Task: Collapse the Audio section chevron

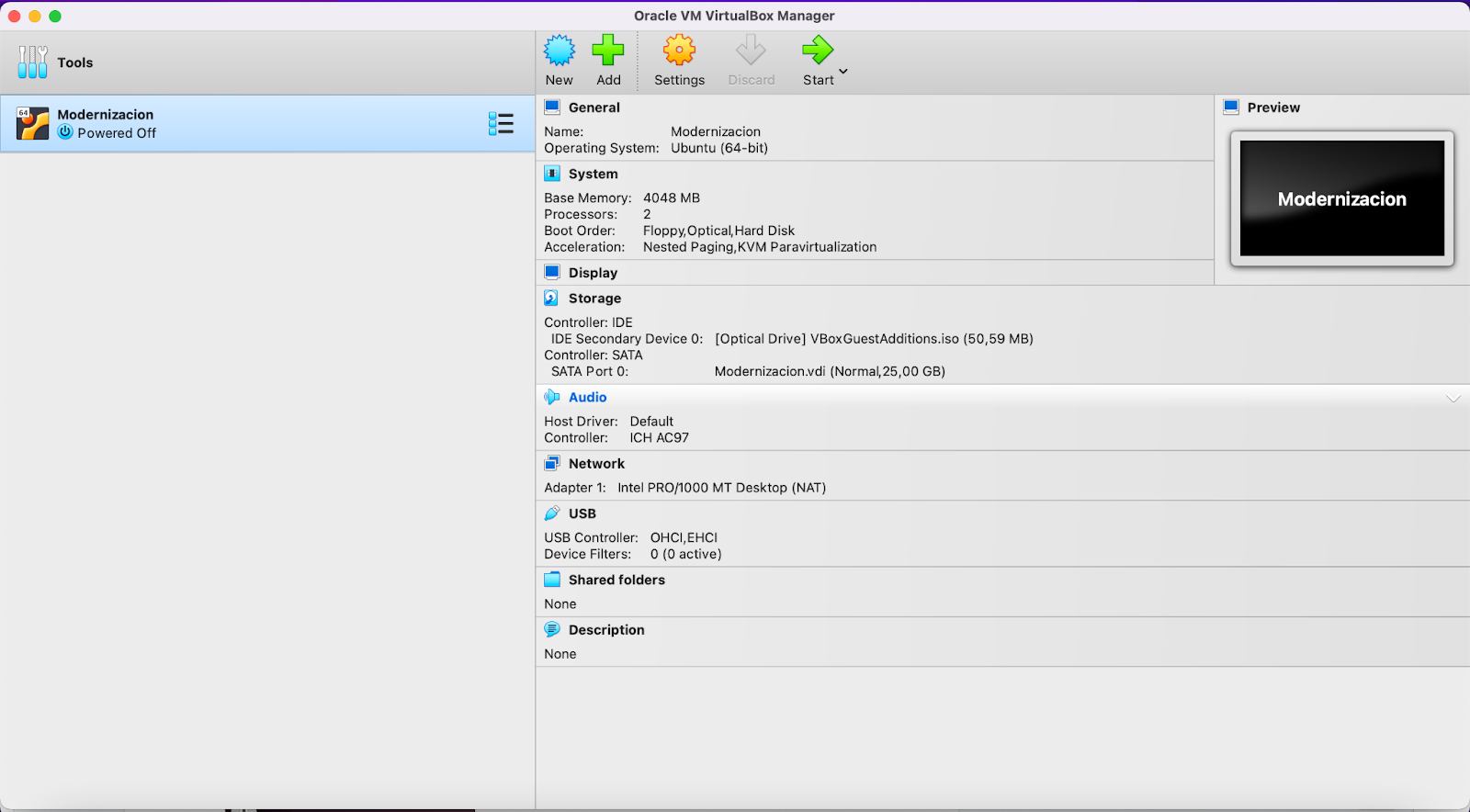Action: [1453, 399]
